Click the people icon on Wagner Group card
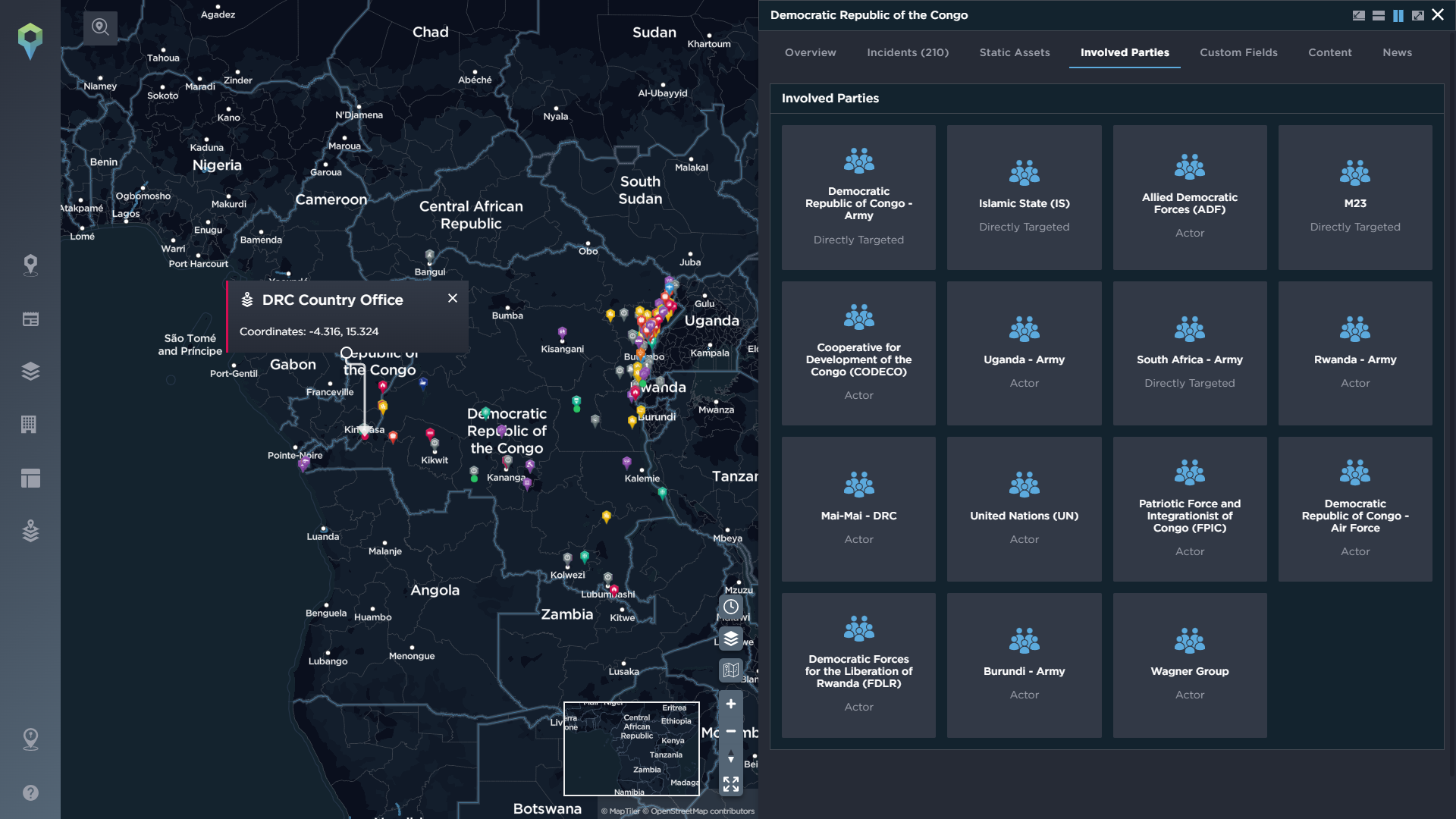1456x819 pixels. (1190, 641)
